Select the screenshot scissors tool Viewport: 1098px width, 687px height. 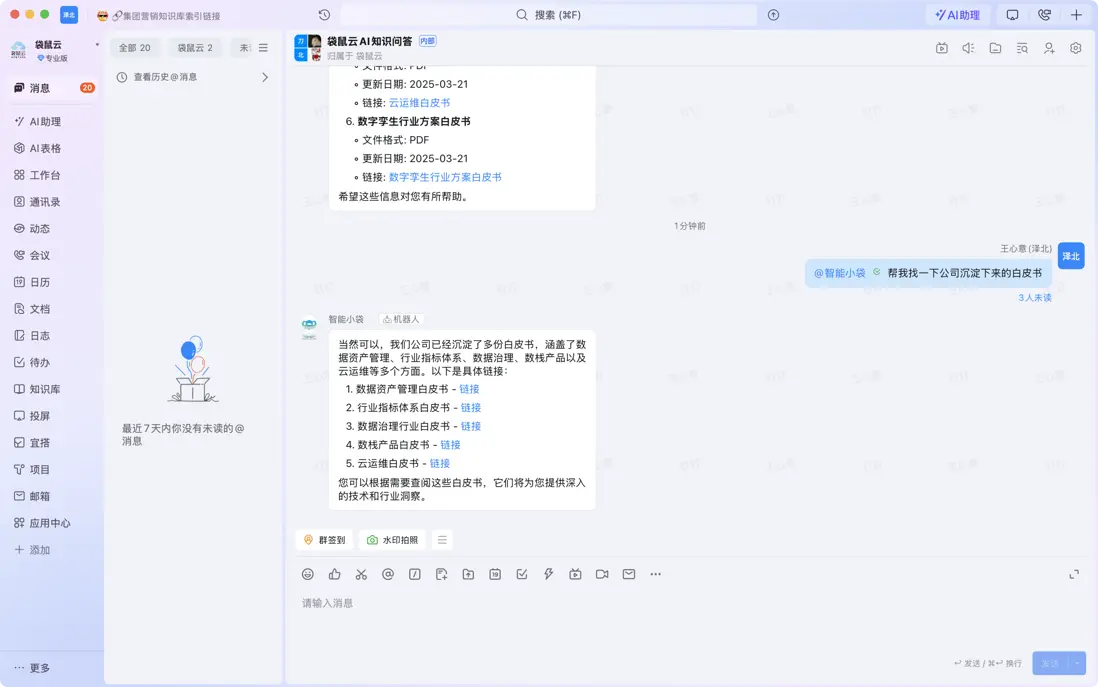tap(361, 574)
